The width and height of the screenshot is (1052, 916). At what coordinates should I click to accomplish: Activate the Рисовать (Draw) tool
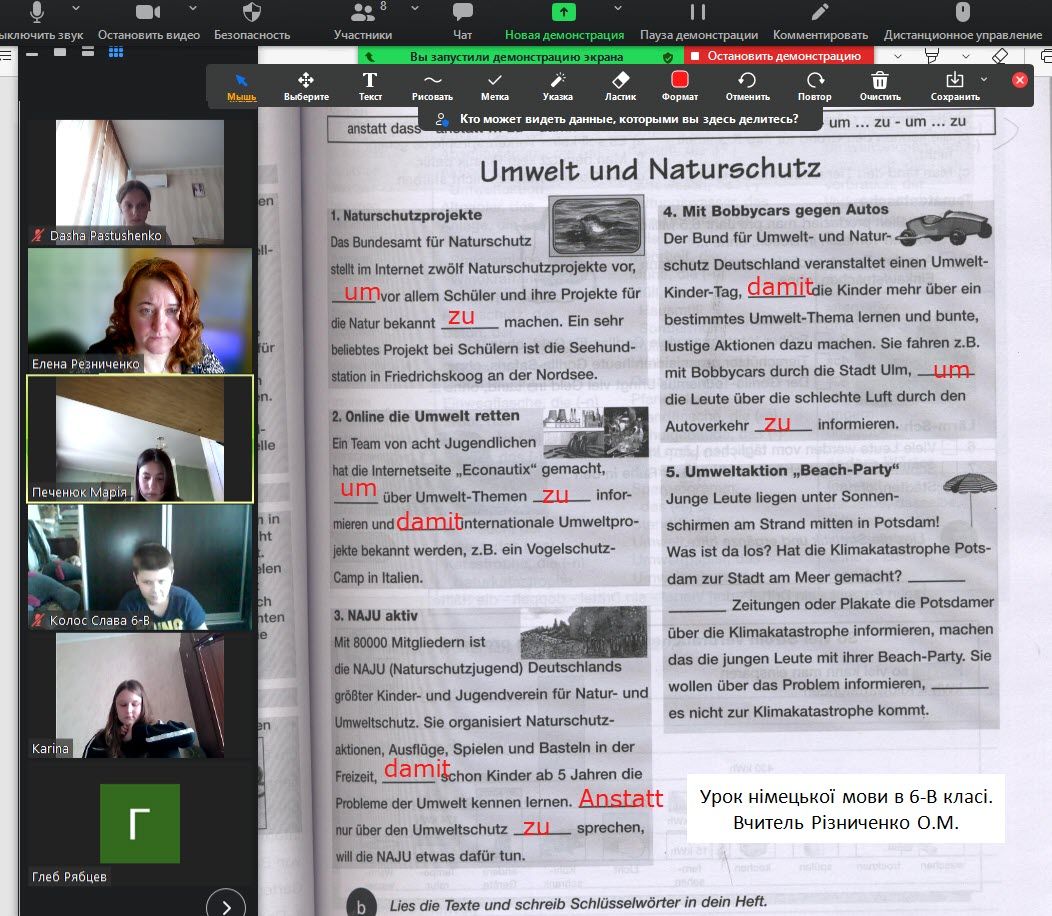pos(432,86)
